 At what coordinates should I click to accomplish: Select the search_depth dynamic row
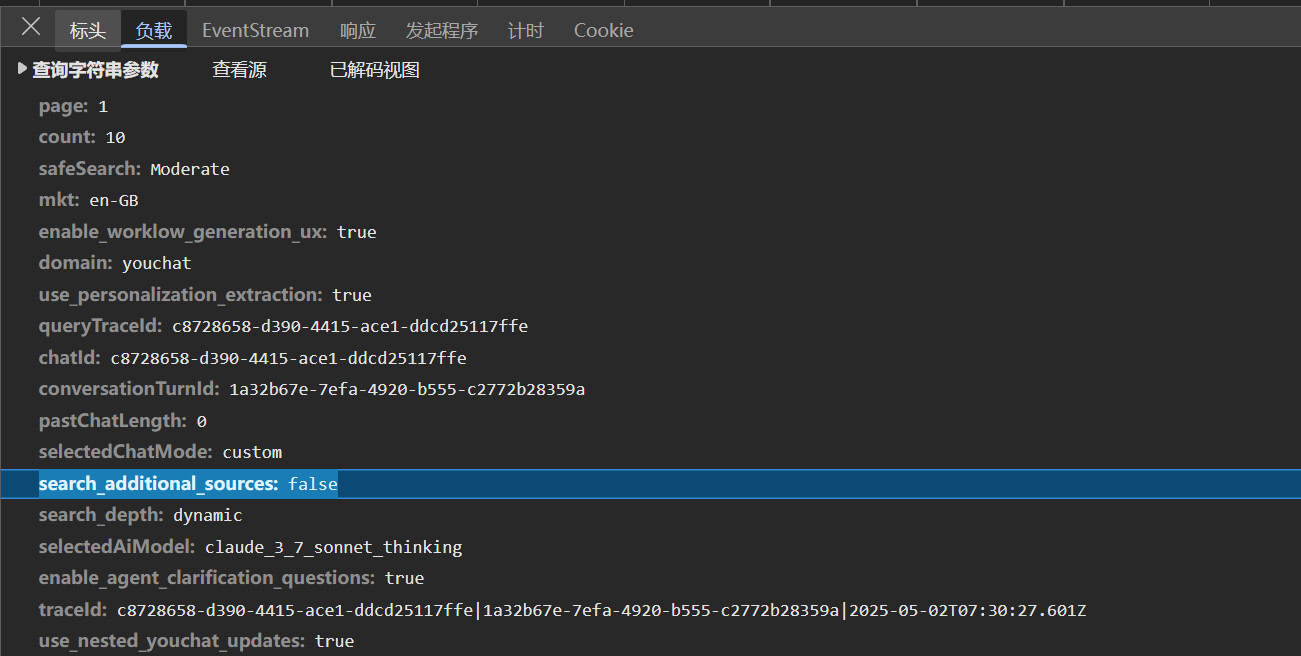click(x=140, y=515)
